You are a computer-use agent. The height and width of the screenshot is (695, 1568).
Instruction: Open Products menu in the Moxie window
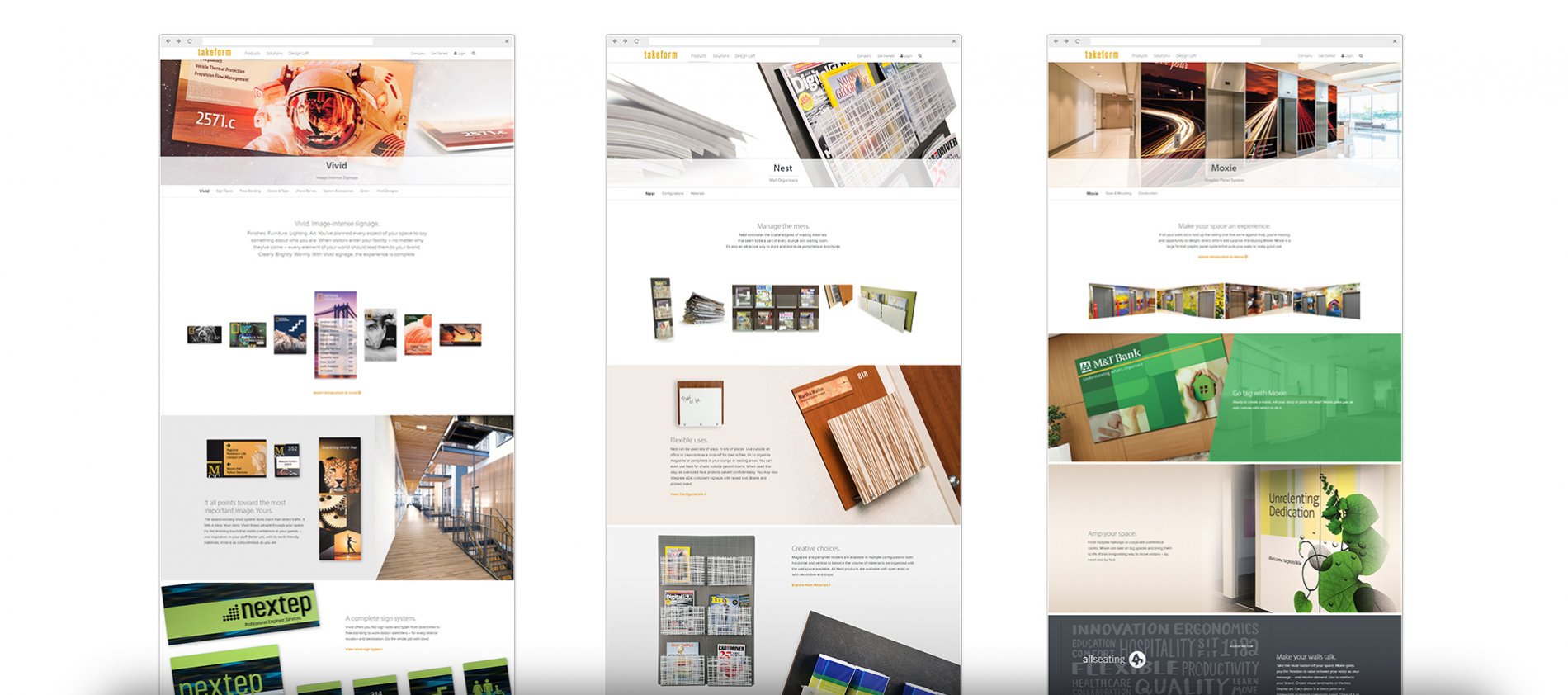click(1140, 56)
